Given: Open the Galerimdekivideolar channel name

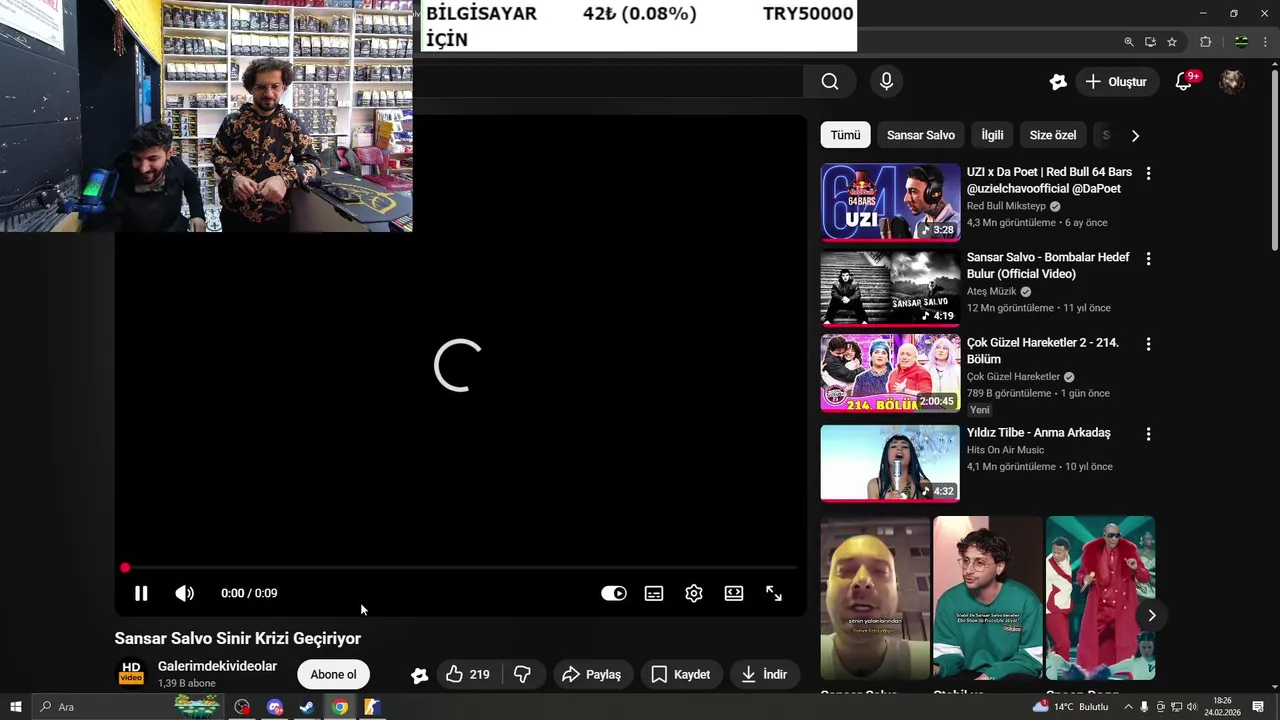Looking at the screenshot, I should click(x=217, y=666).
